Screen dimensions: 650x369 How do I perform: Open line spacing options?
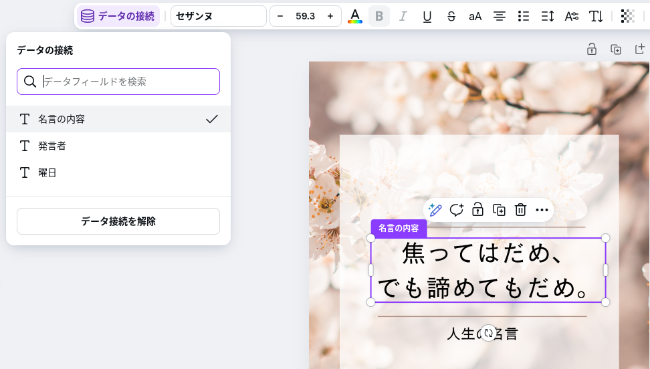[548, 16]
